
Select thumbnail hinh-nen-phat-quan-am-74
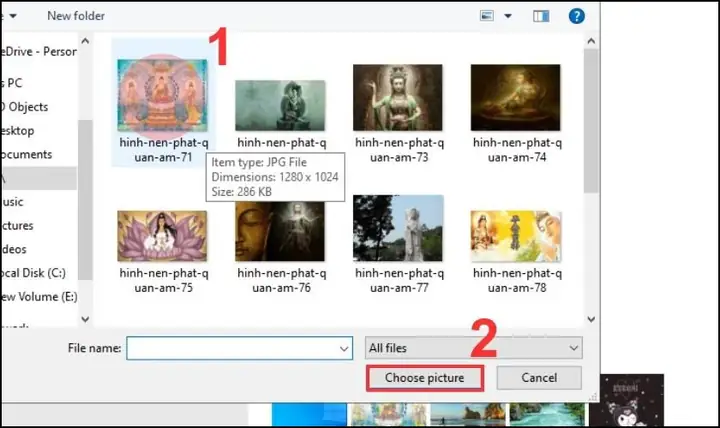tap(515, 97)
